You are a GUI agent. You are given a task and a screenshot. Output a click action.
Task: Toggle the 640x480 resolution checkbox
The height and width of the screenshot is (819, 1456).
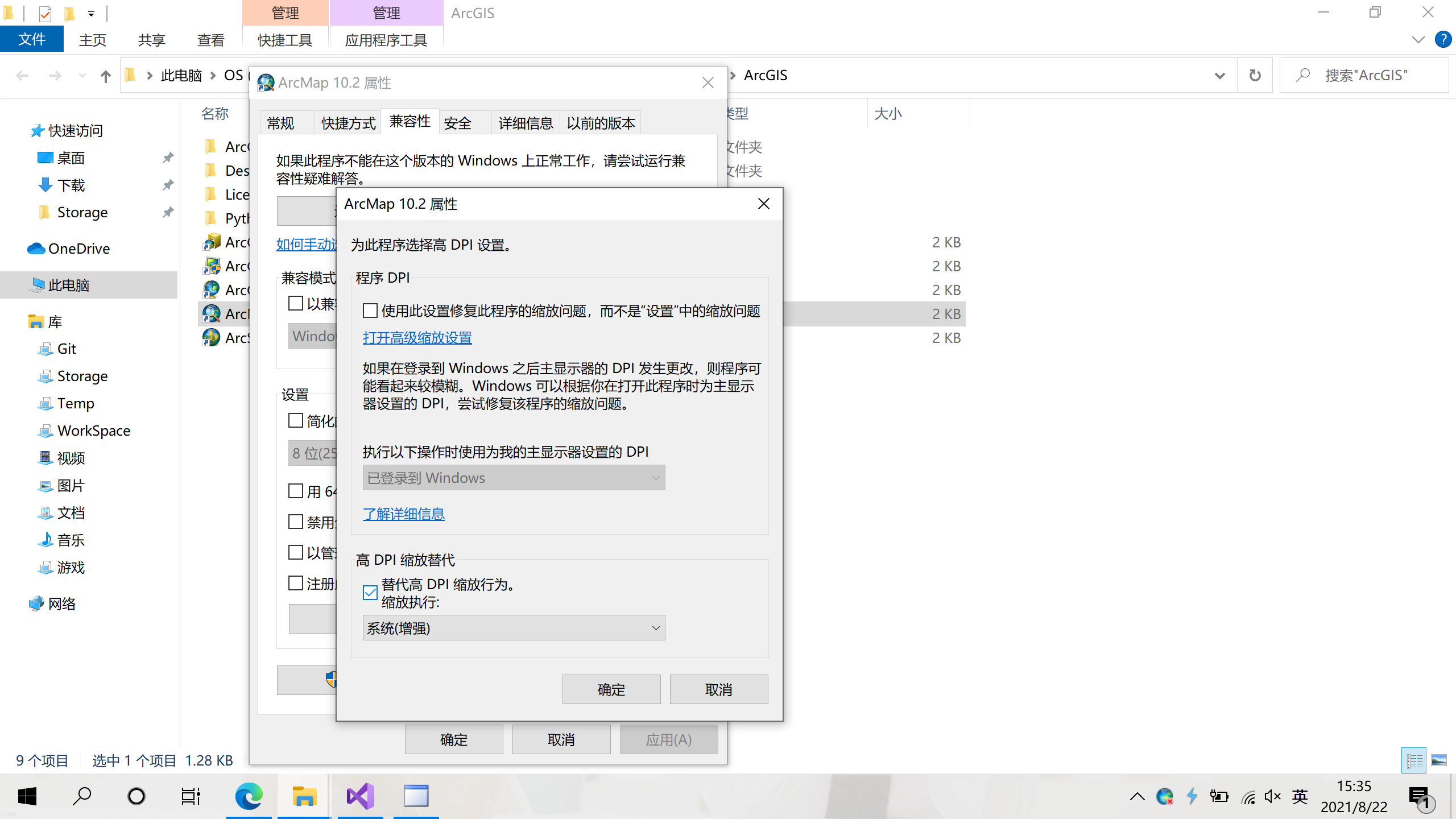[296, 491]
